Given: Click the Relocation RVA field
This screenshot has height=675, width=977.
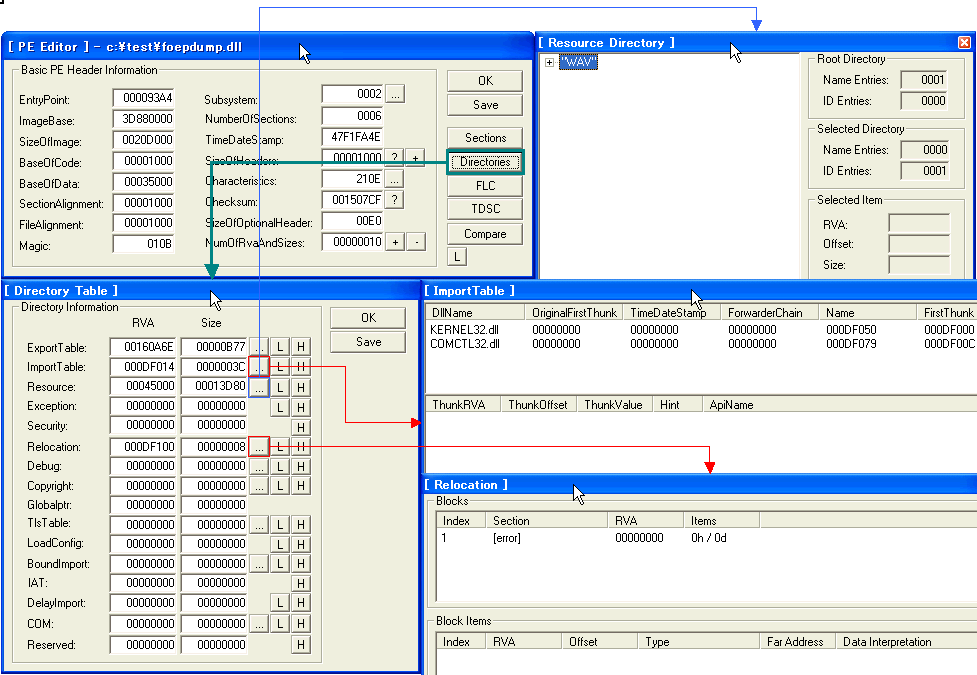Looking at the screenshot, I should [143, 446].
